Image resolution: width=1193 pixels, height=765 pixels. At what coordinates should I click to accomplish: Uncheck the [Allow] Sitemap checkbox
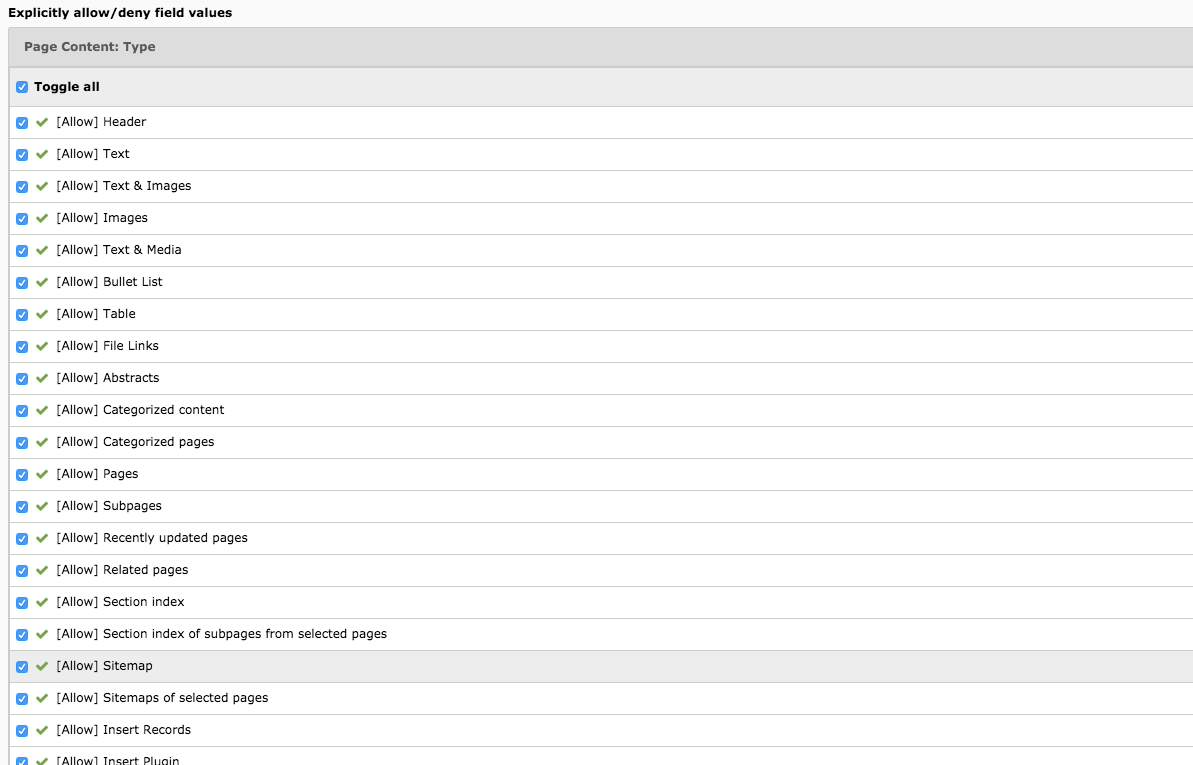point(22,666)
